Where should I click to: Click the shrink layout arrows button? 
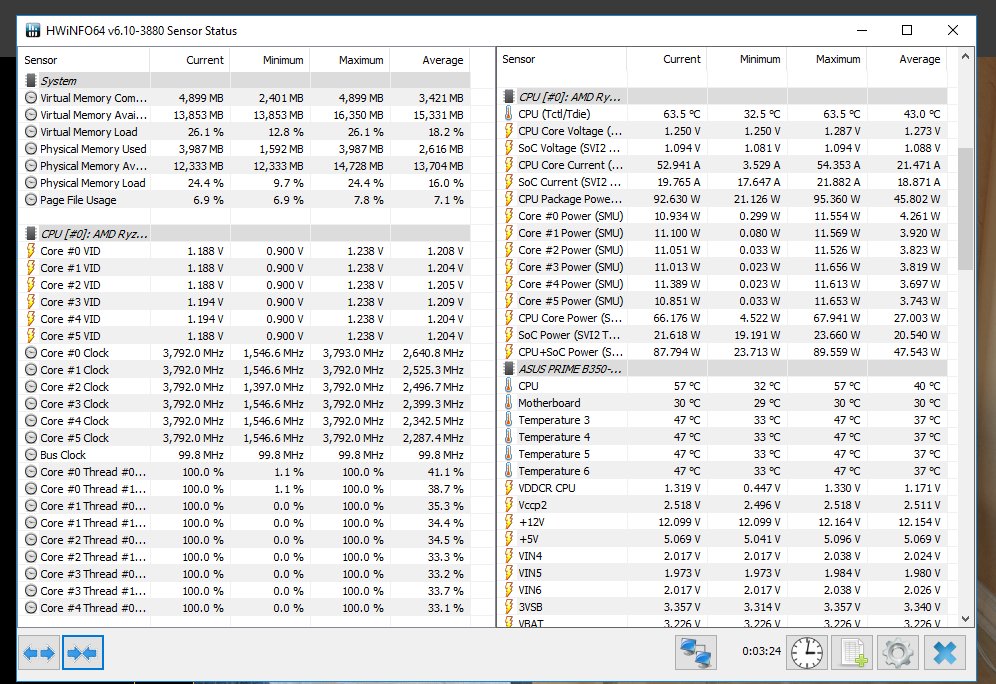pos(83,652)
